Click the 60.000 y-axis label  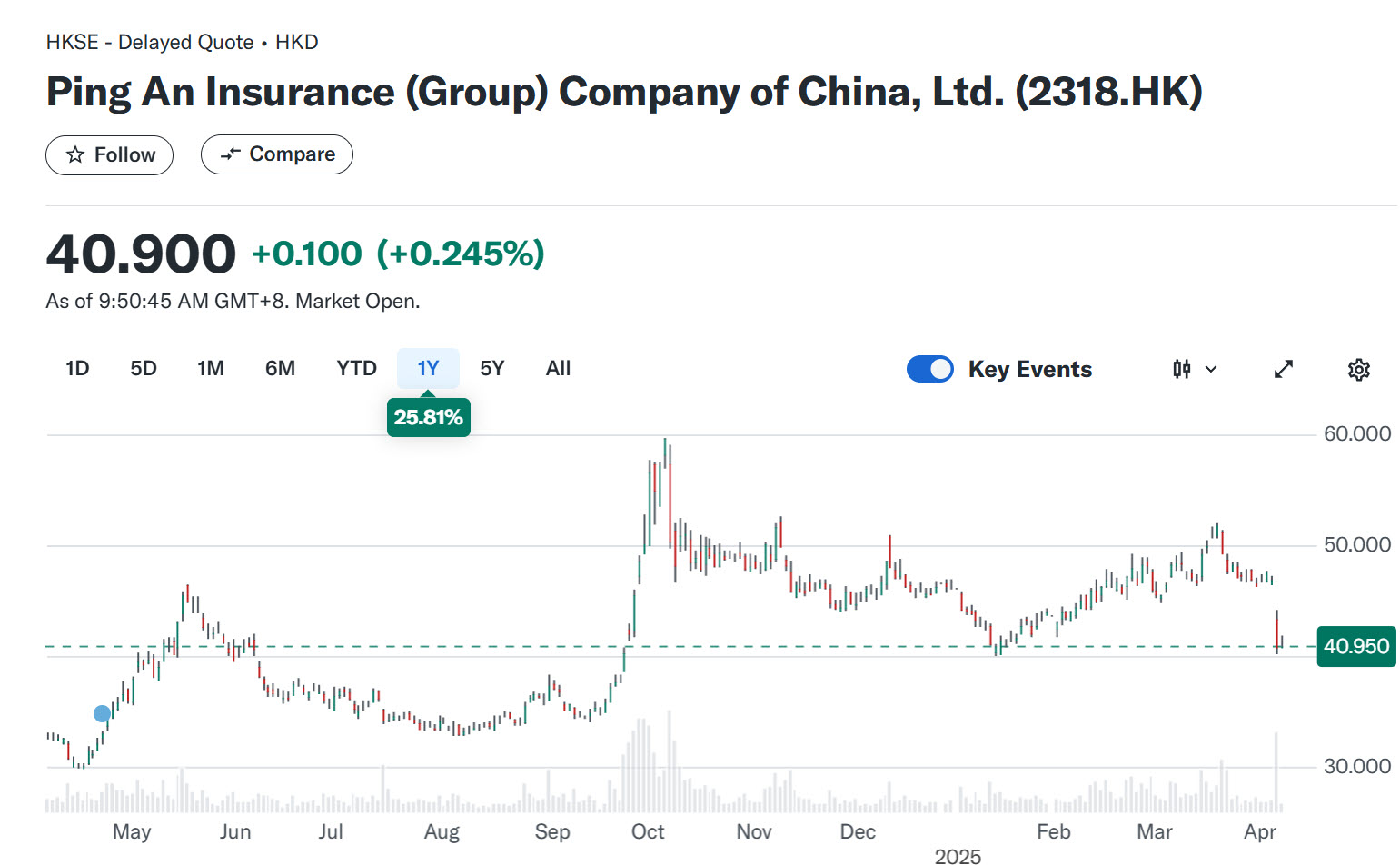(1357, 434)
